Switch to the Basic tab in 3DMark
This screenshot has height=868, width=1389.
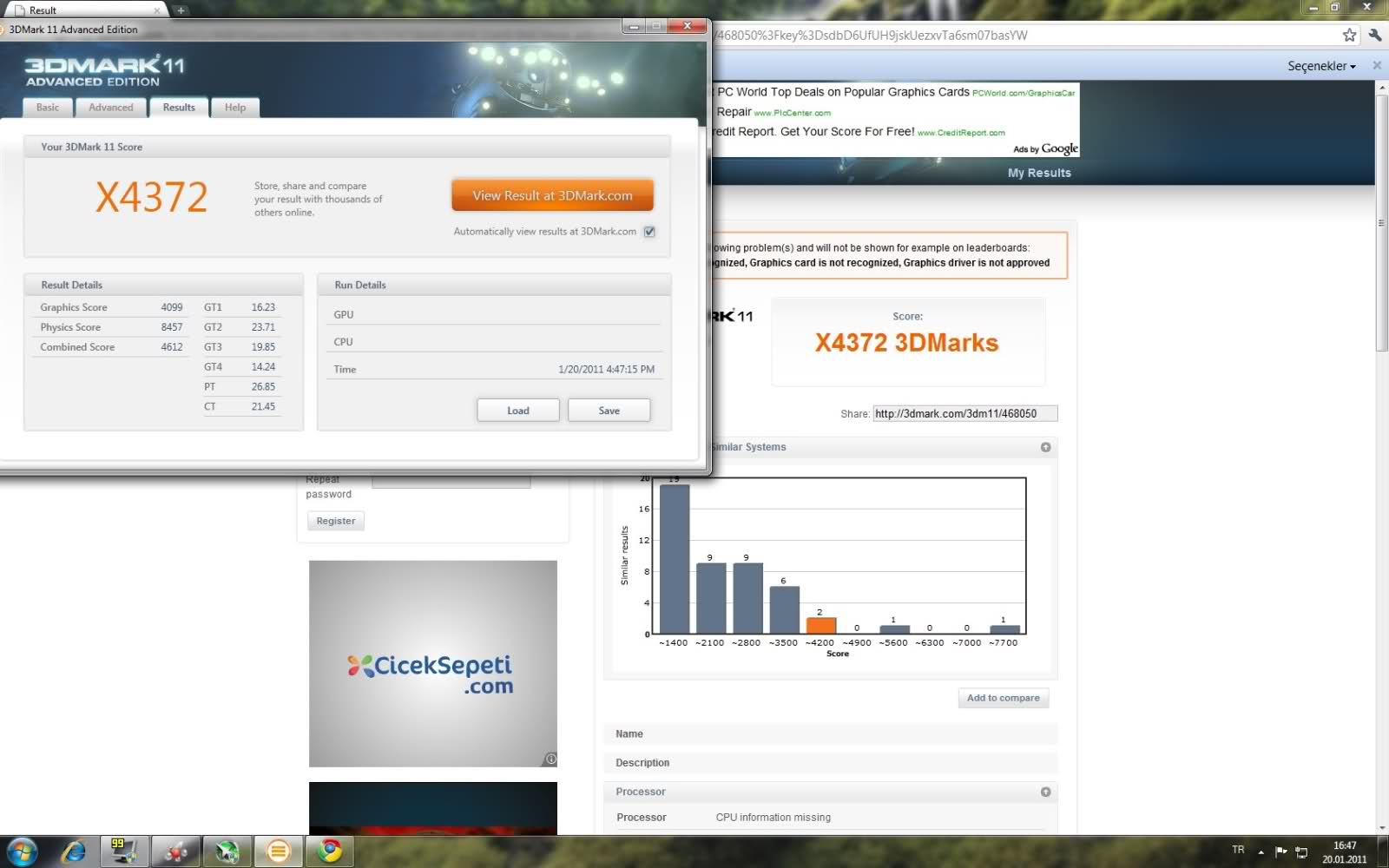(48, 108)
